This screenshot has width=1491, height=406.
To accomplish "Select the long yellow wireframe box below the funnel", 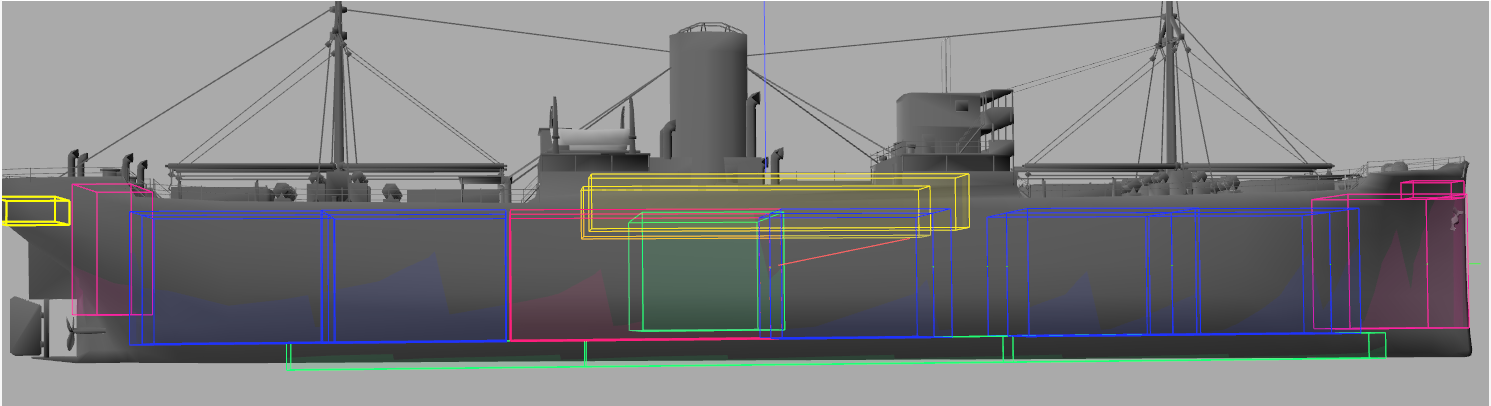I will click(x=775, y=206).
